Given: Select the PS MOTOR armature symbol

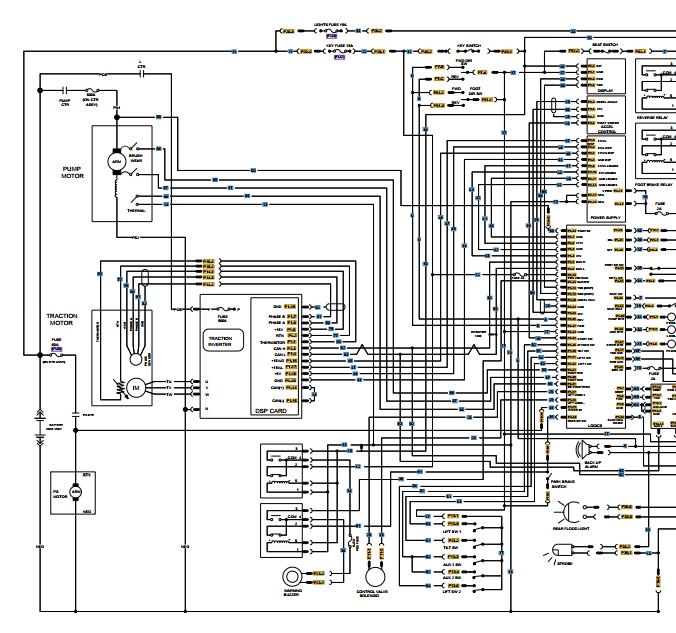Looking at the screenshot, I should pyautogui.click(x=76, y=492).
